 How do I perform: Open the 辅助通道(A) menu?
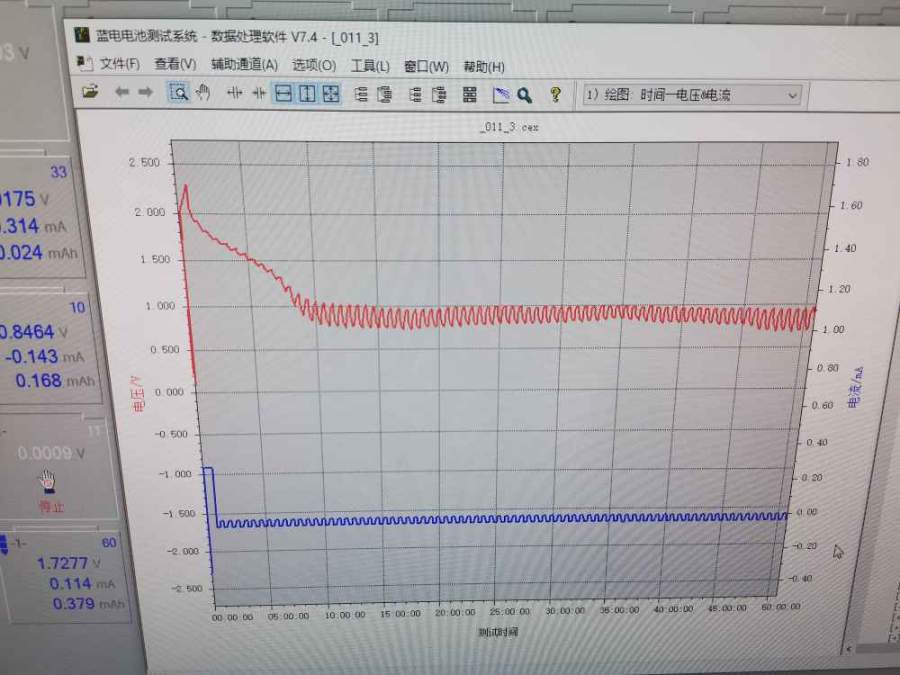[244, 65]
